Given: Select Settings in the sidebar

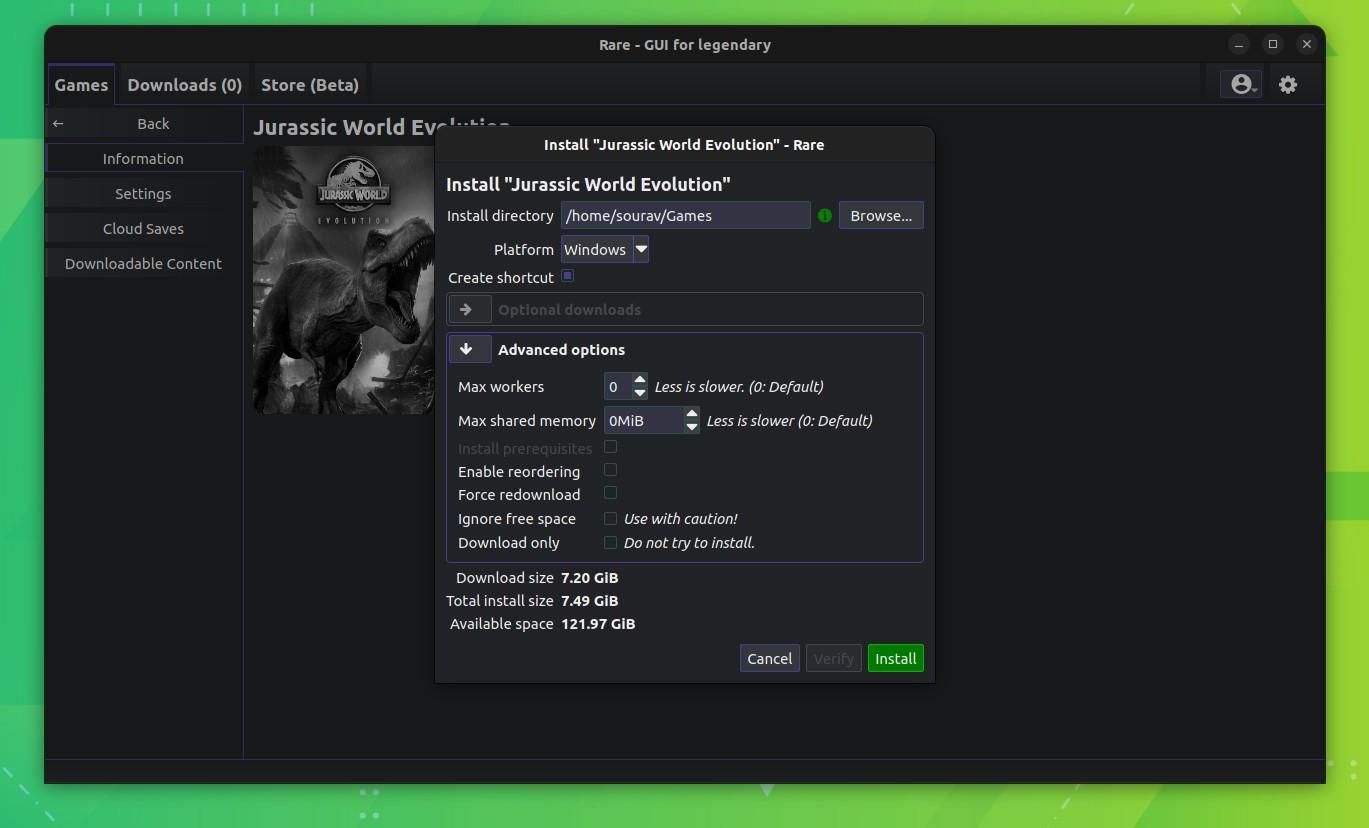Looking at the screenshot, I should pos(143,193).
